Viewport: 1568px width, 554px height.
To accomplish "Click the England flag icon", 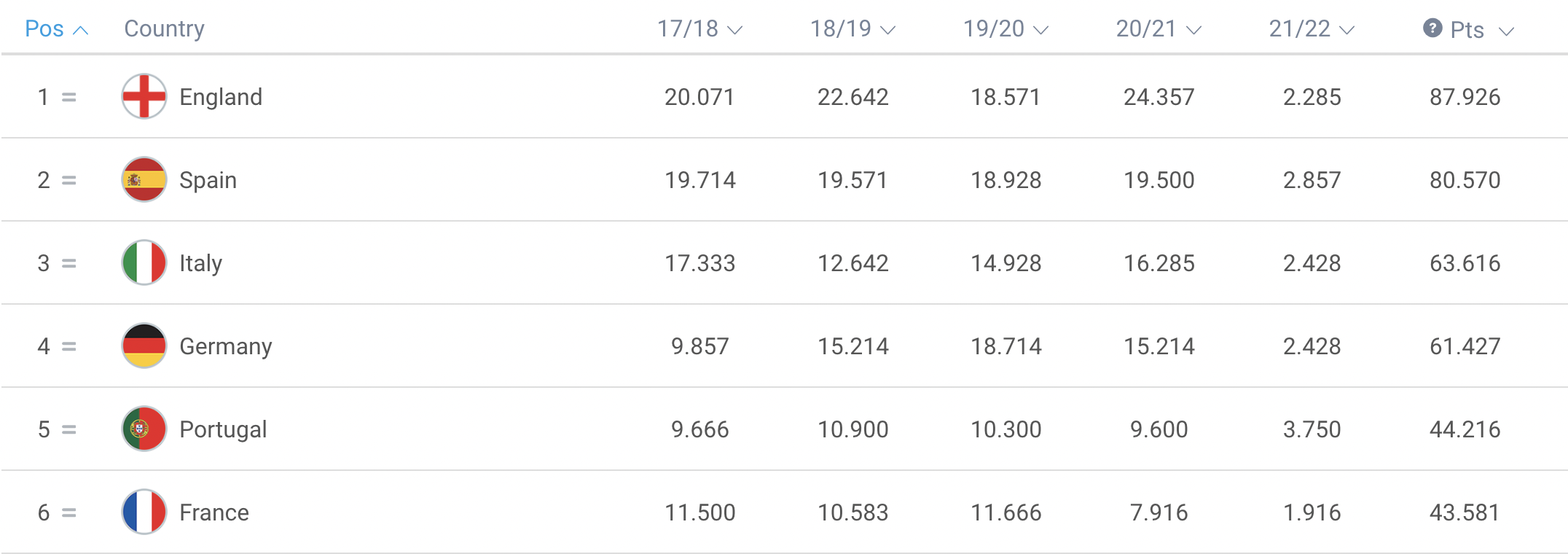I will click(144, 96).
